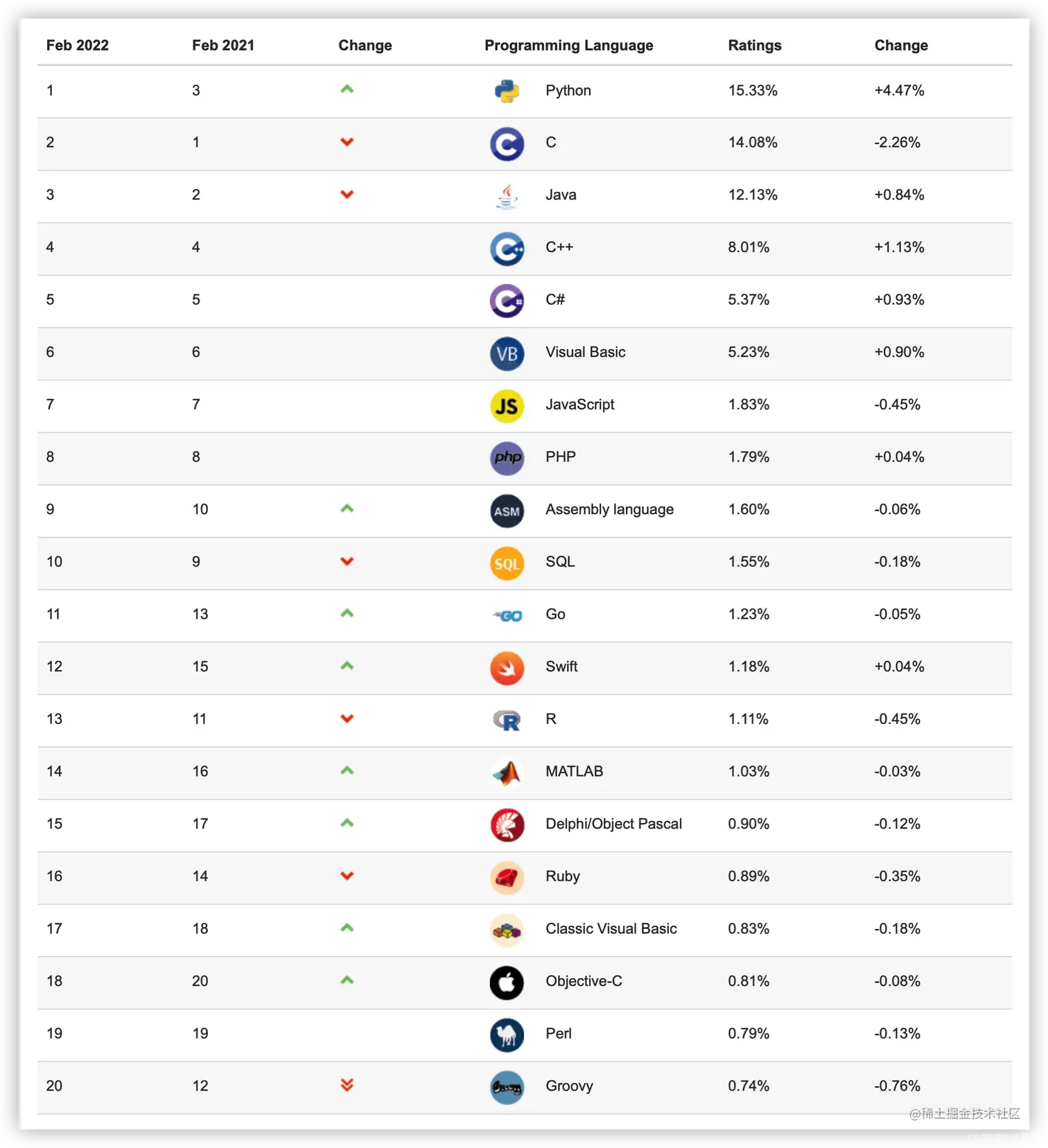Click the PHP logo icon

coord(507,458)
